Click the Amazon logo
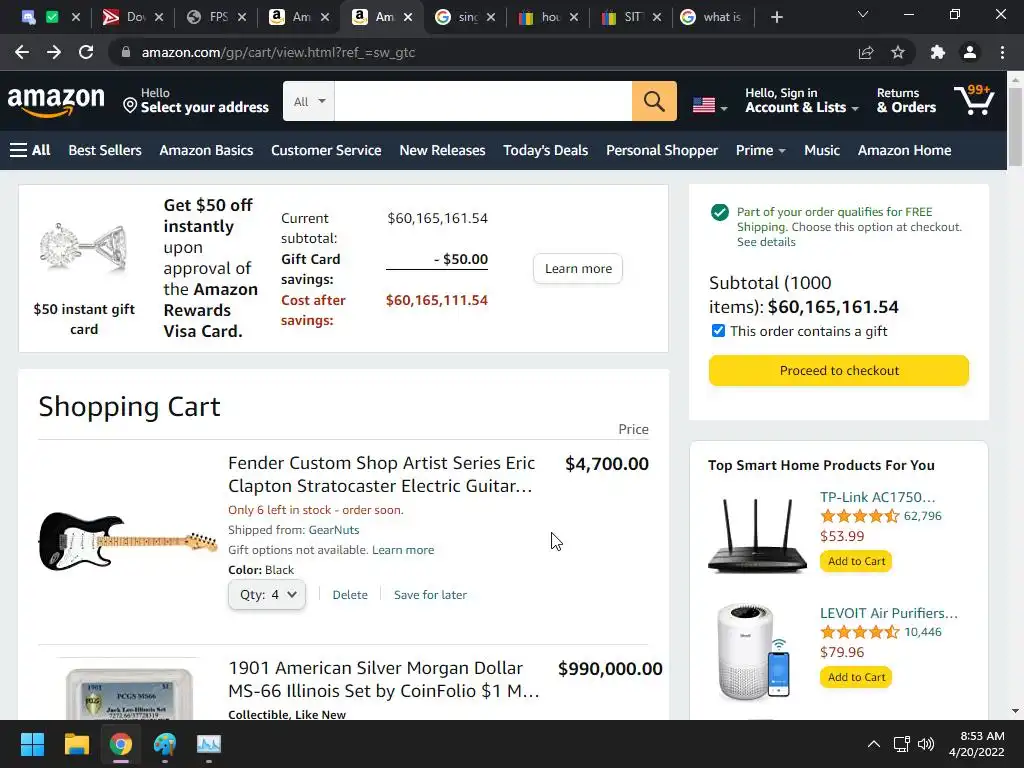 (56, 101)
